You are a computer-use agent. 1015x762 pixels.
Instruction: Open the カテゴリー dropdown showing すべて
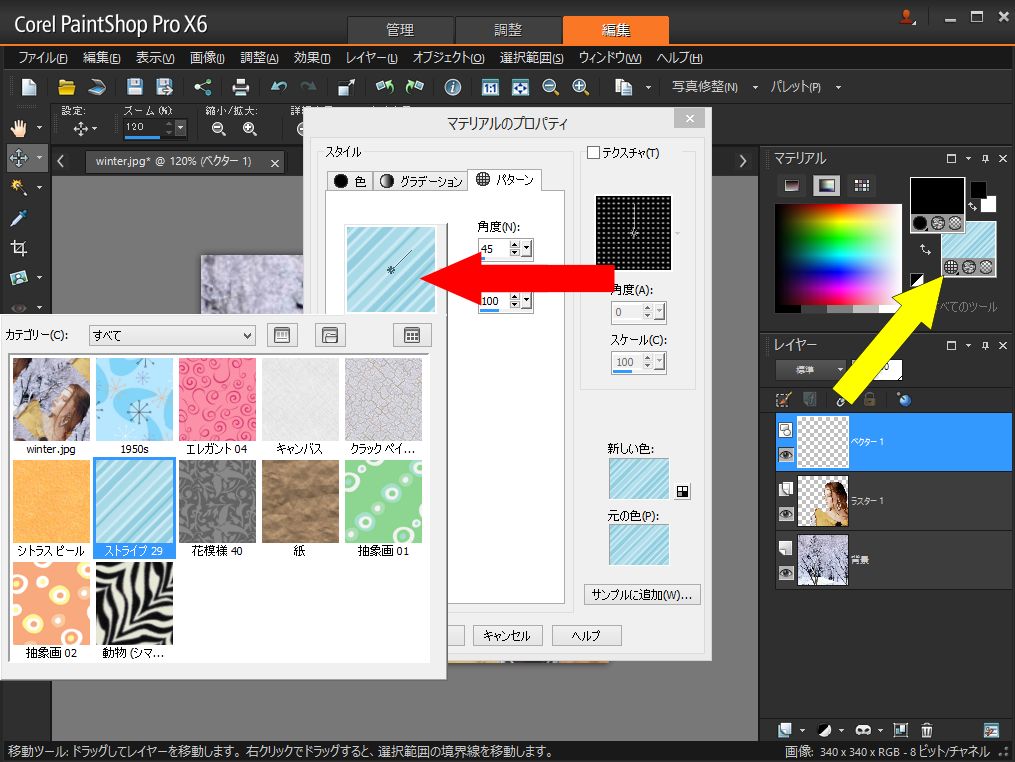coord(172,335)
